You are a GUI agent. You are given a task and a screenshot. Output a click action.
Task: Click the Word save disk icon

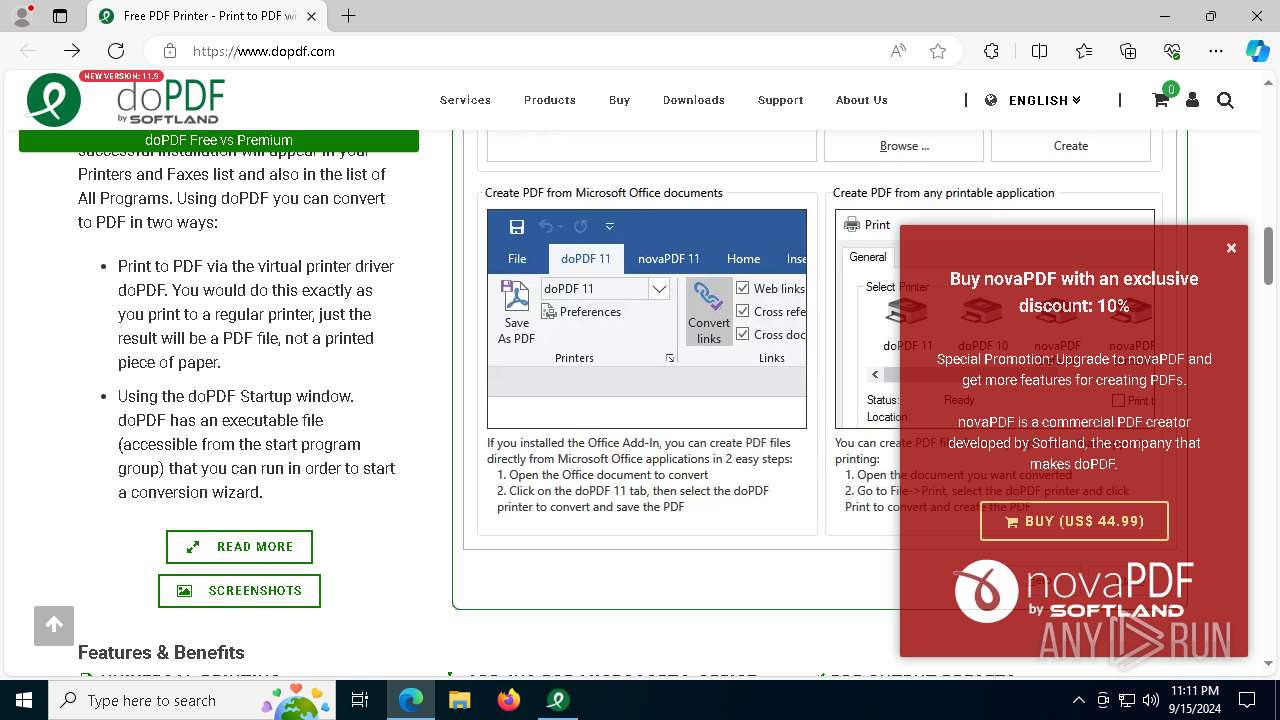point(517,226)
